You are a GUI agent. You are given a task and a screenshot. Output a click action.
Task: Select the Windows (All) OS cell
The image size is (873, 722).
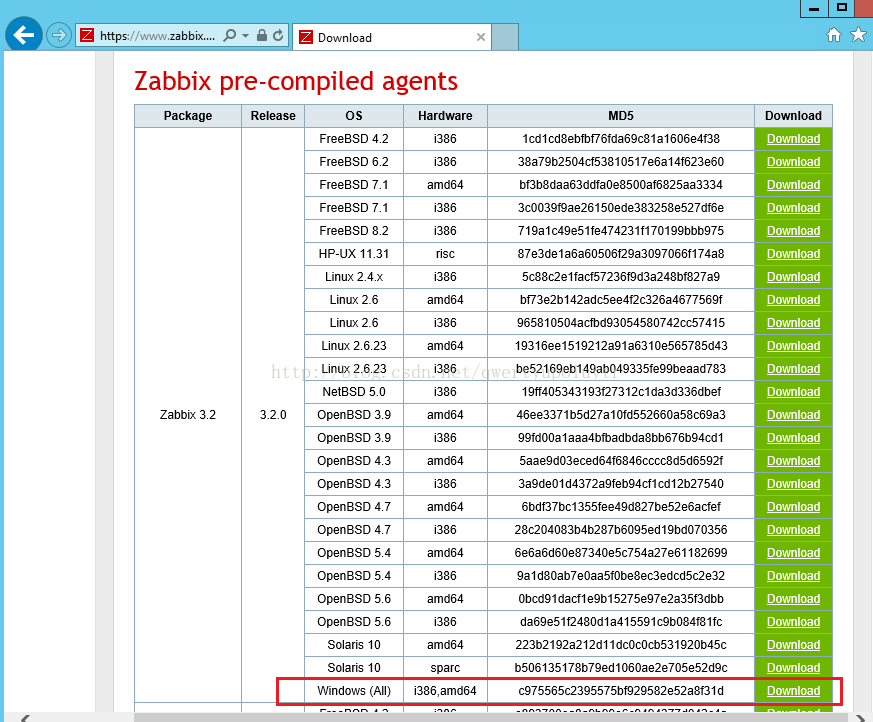pos(354,691)
